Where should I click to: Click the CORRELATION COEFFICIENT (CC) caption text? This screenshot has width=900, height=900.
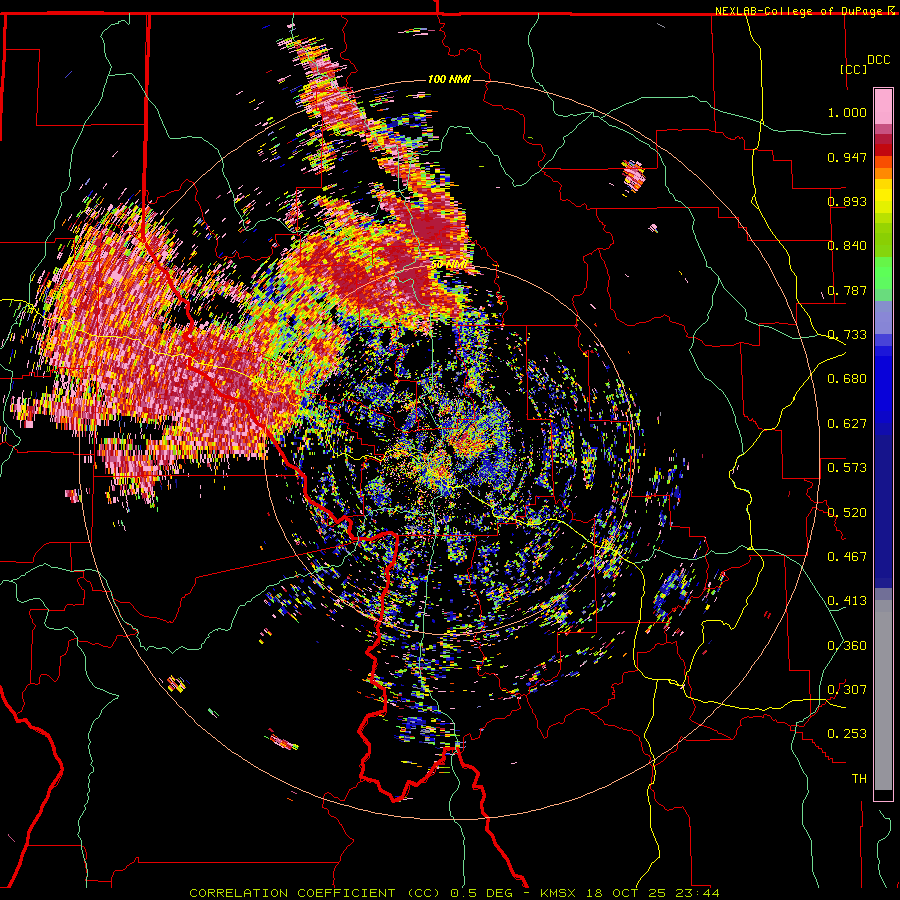pos(315,893)
